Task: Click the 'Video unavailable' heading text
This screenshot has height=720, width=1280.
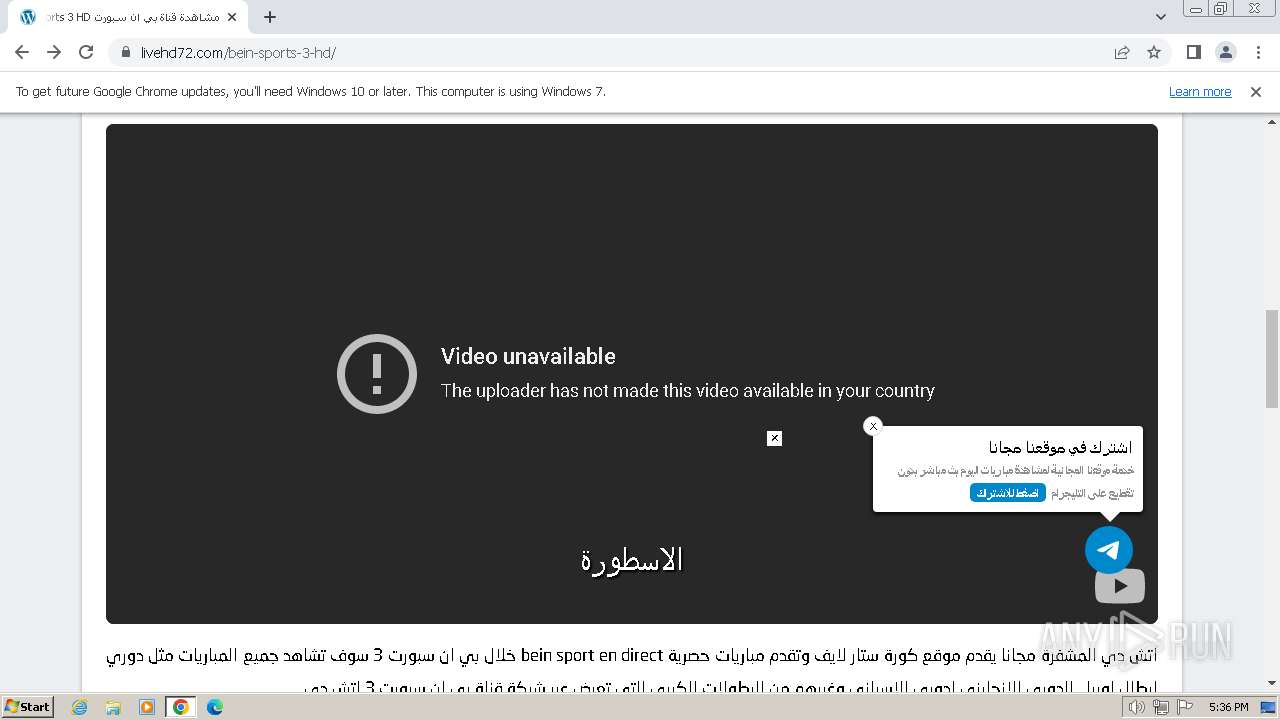Action: coord(528,356)
